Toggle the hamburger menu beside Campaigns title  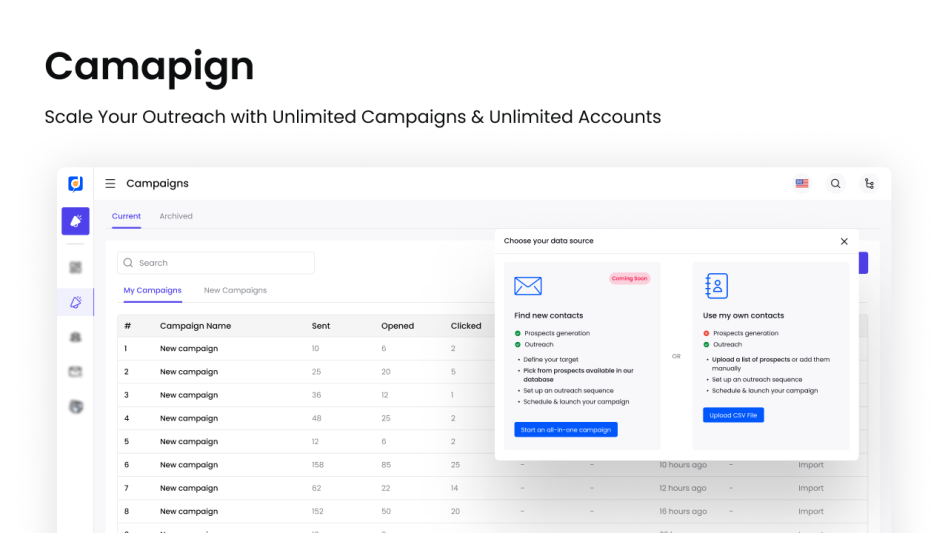coord(110,184)
